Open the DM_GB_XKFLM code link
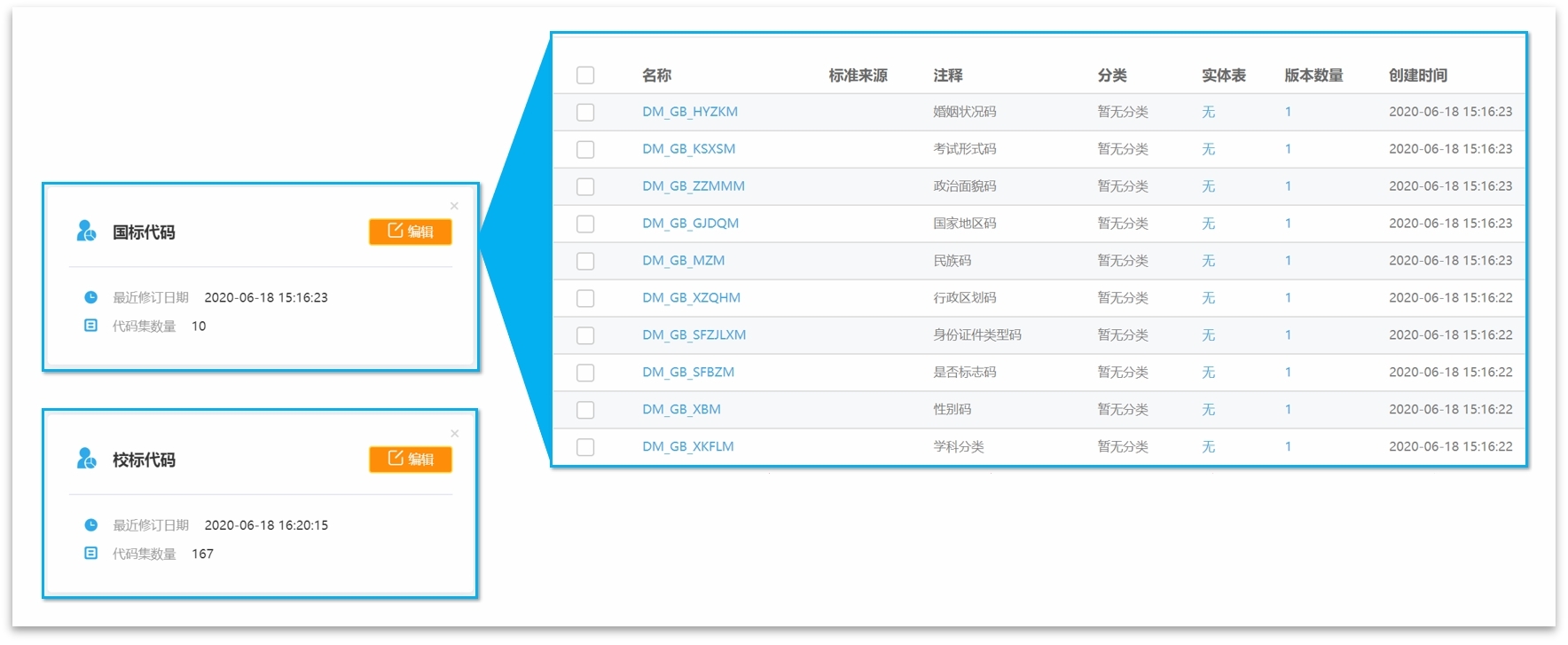This screenshot has width=1568, height=645. pos(688,447)
